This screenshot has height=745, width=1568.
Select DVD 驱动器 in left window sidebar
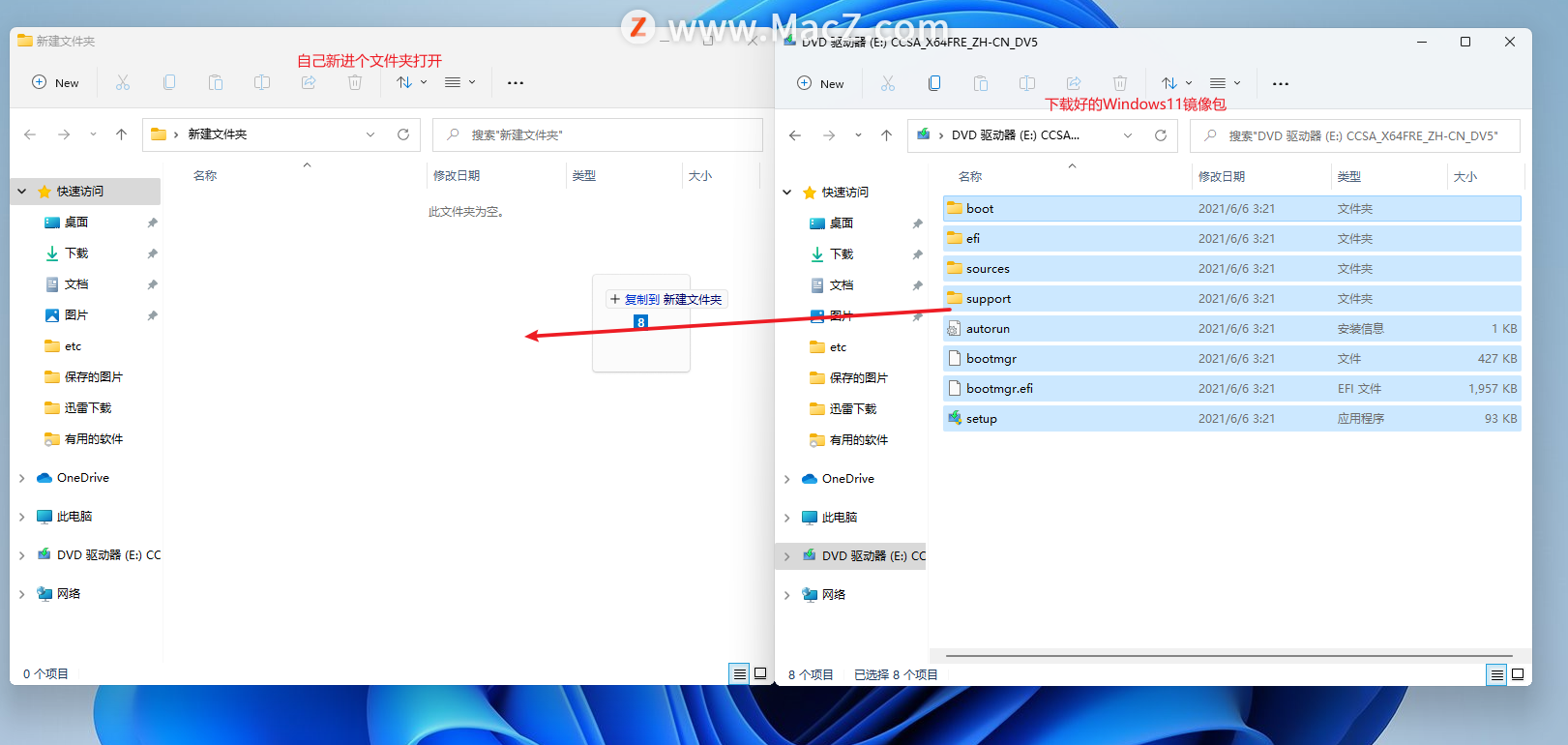pyautogui.click(x=99, y=555)
